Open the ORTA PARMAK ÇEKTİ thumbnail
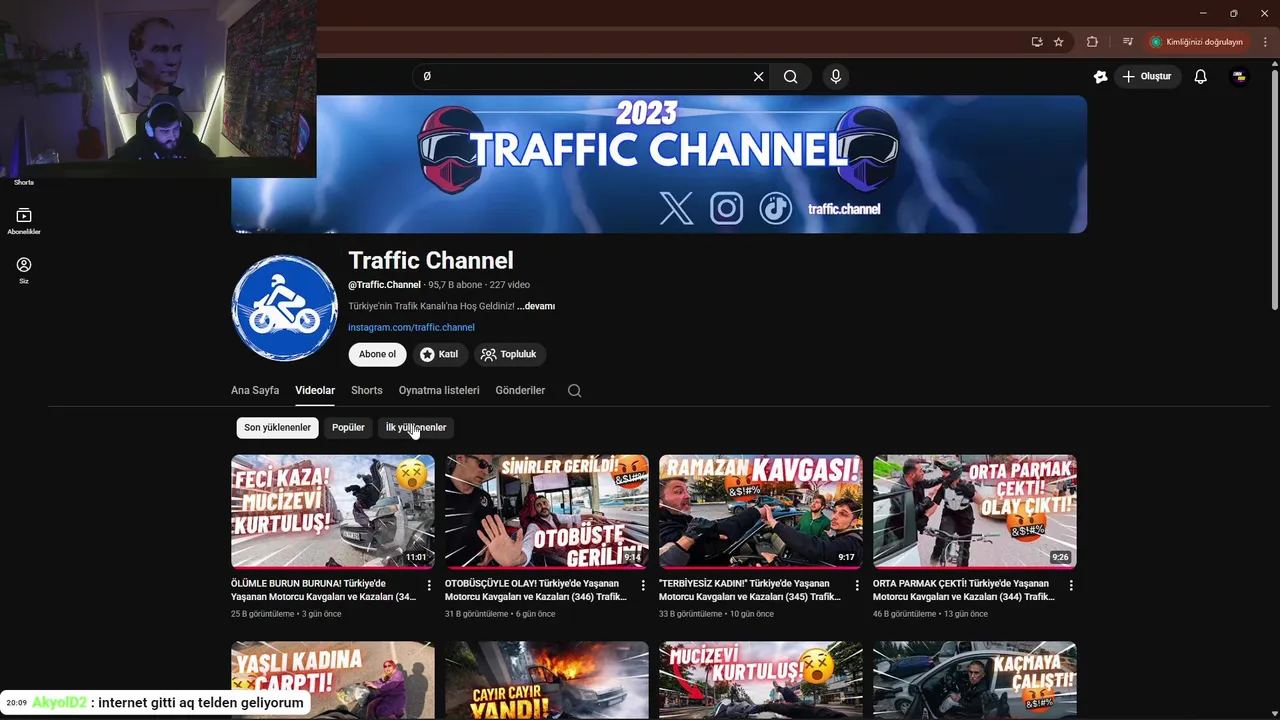 point(975,512)
